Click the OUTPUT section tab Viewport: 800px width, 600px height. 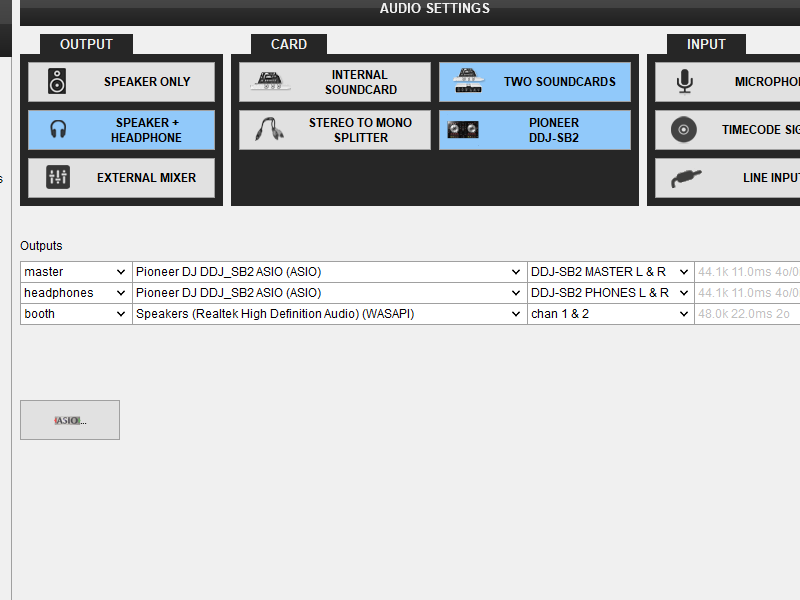(x=86, y=44)
